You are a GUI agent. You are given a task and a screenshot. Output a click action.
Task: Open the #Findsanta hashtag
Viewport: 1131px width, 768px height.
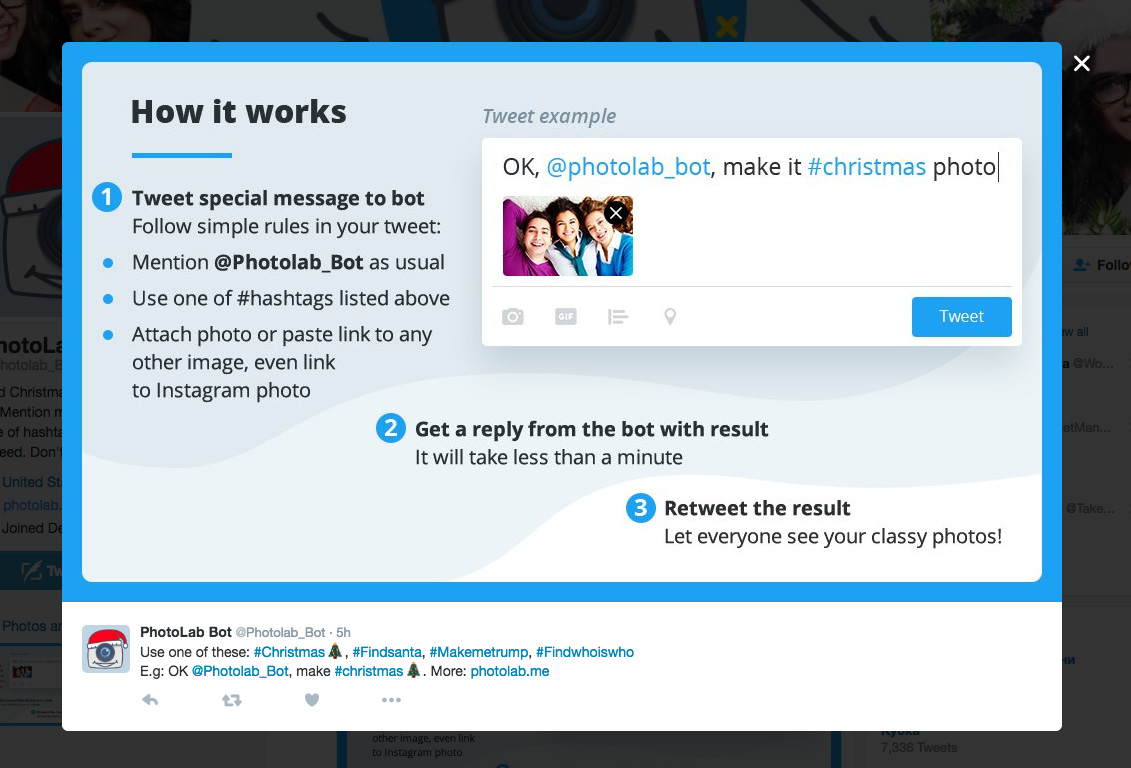pyautogui.click(x=387, y=652)
